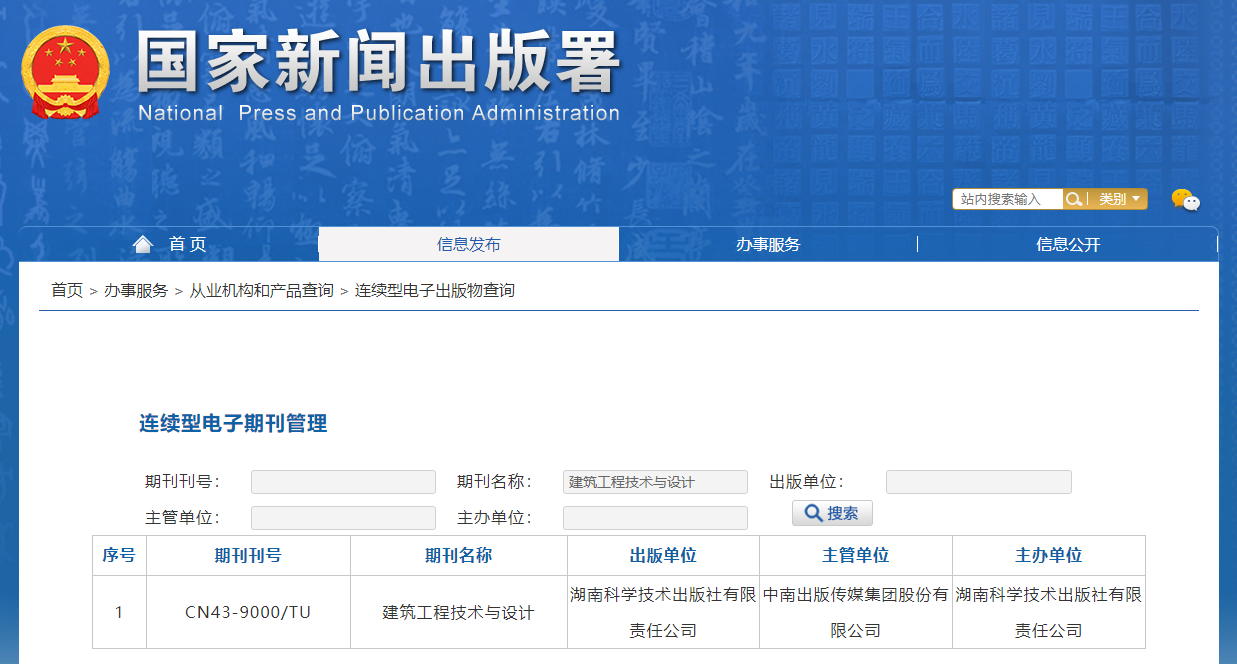Focus the 出版单位 input field
The width and height of the screenshot is (1237, 664).
tap(978, 482)
